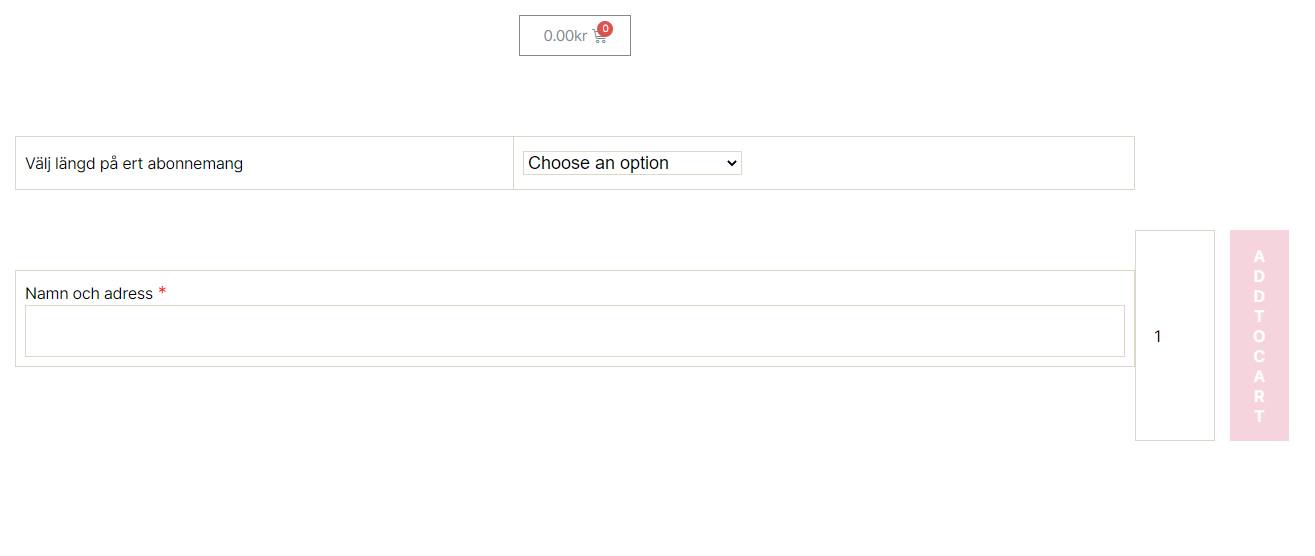The image size is (1315, 556).
Task: Click the Välj längd på ert abonnemang label
Action: click(134, 163)
